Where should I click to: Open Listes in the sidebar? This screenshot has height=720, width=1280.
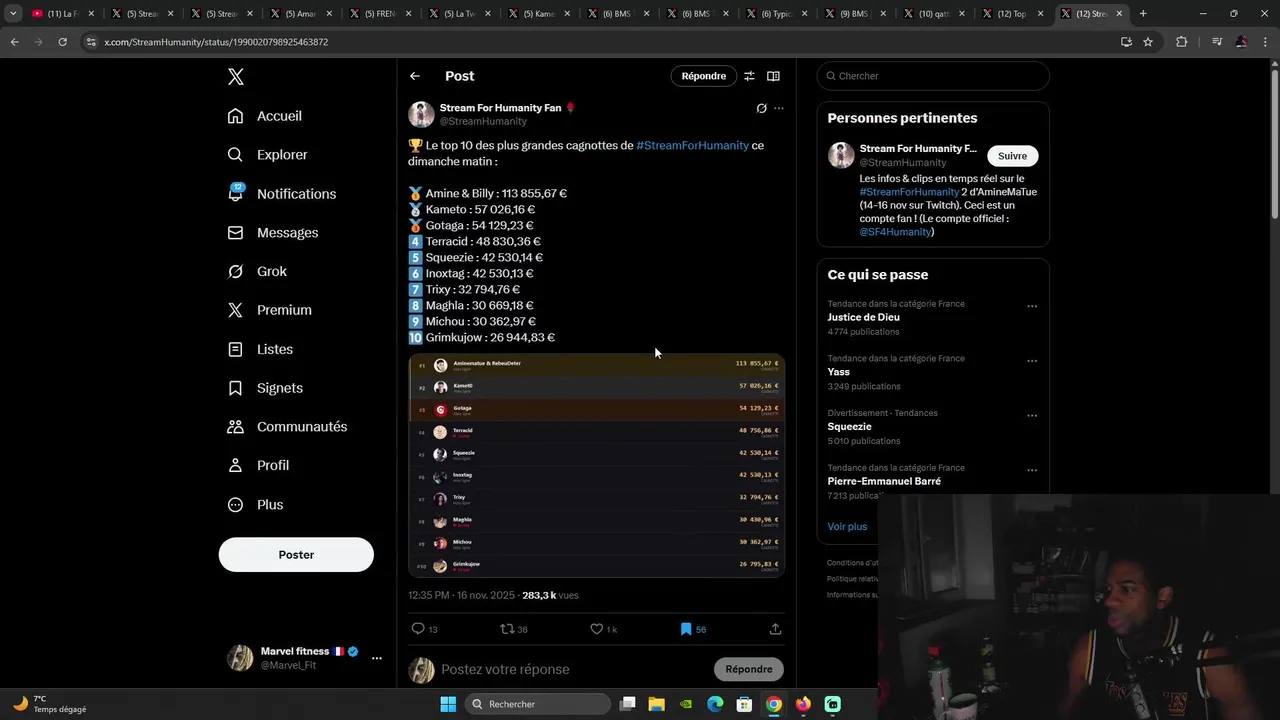tap(260, 349)
